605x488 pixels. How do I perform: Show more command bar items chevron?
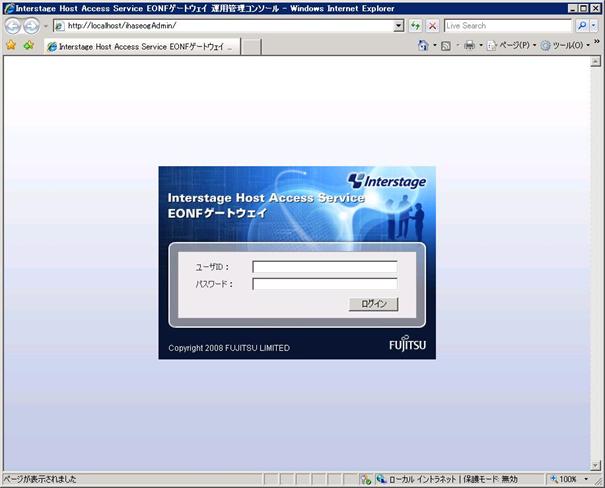[597, 41]
